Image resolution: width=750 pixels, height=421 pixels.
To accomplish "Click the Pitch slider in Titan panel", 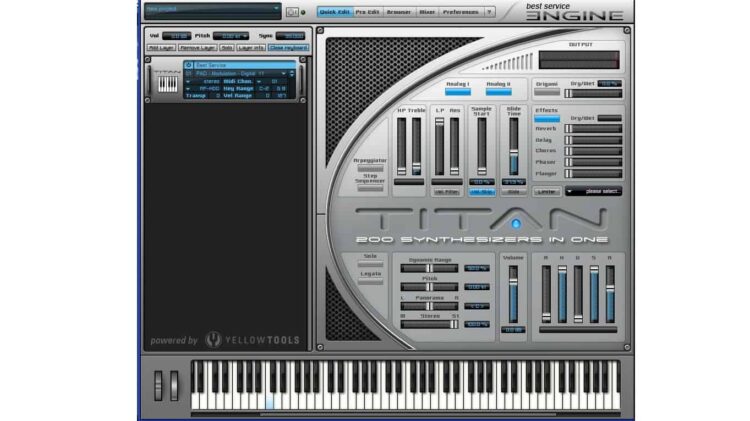I will pyautogui.click(x=429, y=287).
